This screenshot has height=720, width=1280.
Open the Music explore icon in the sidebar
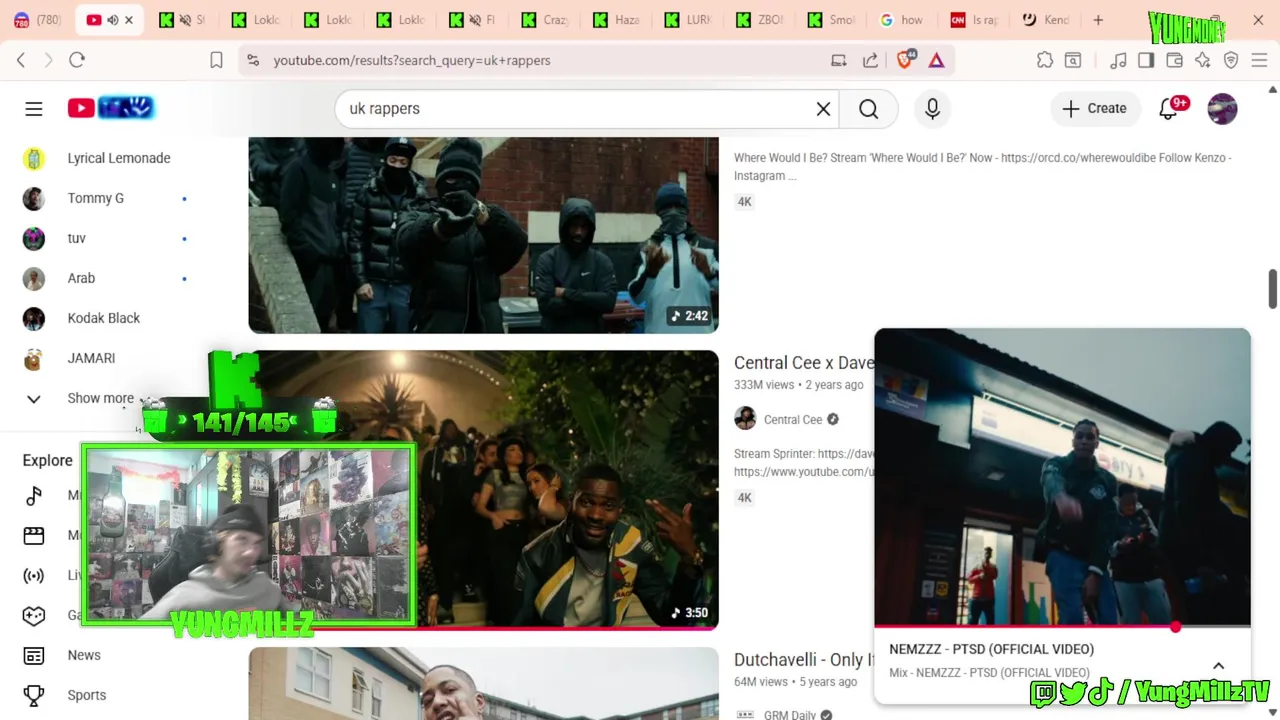[34, 495]
